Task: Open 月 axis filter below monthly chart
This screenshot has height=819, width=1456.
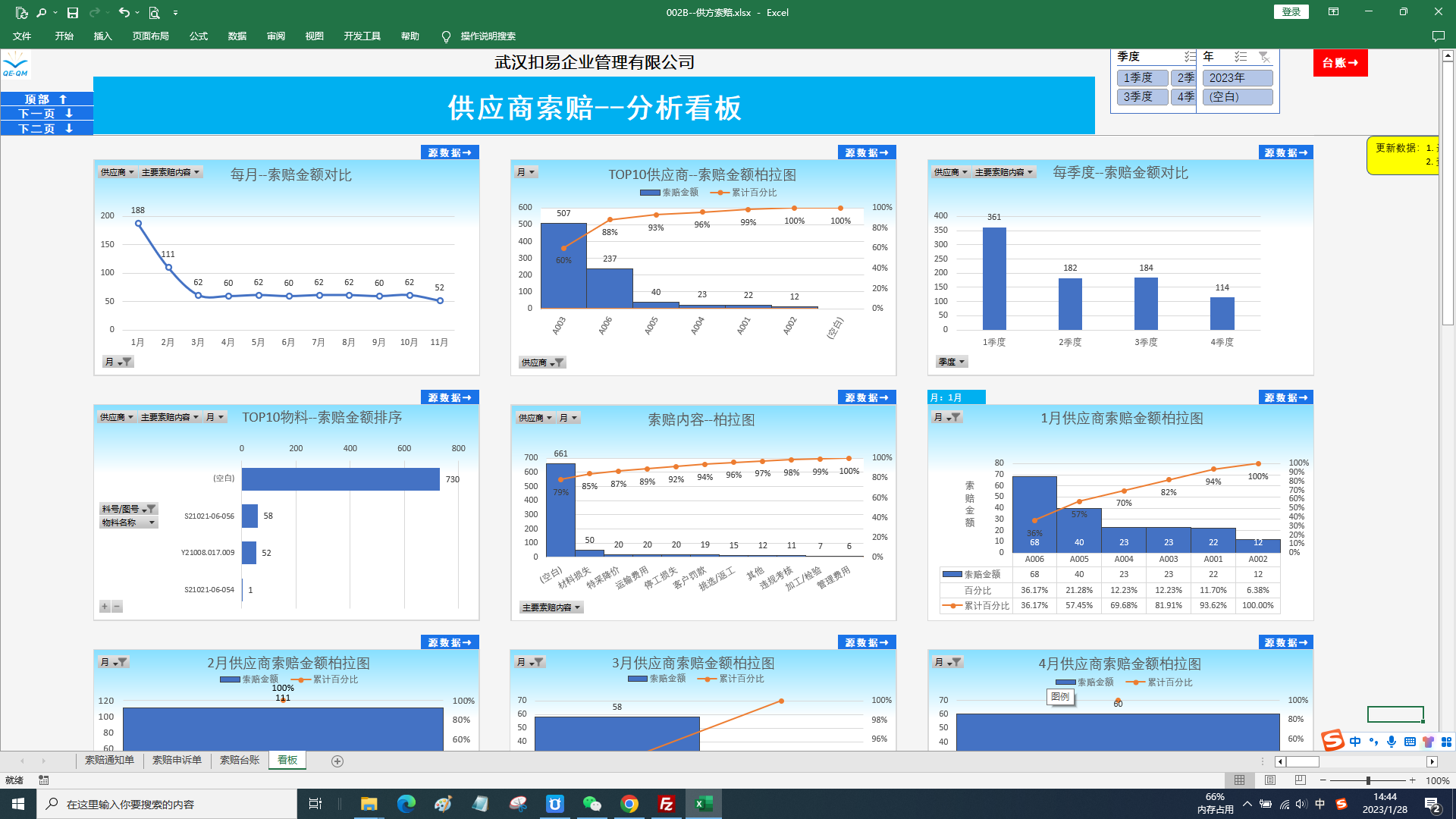Action: click(118, 362)
